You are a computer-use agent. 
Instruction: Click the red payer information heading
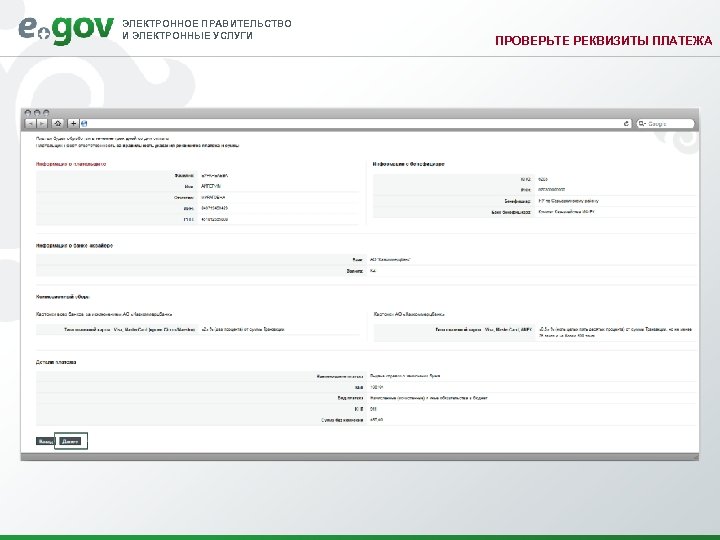pos(71,164)
